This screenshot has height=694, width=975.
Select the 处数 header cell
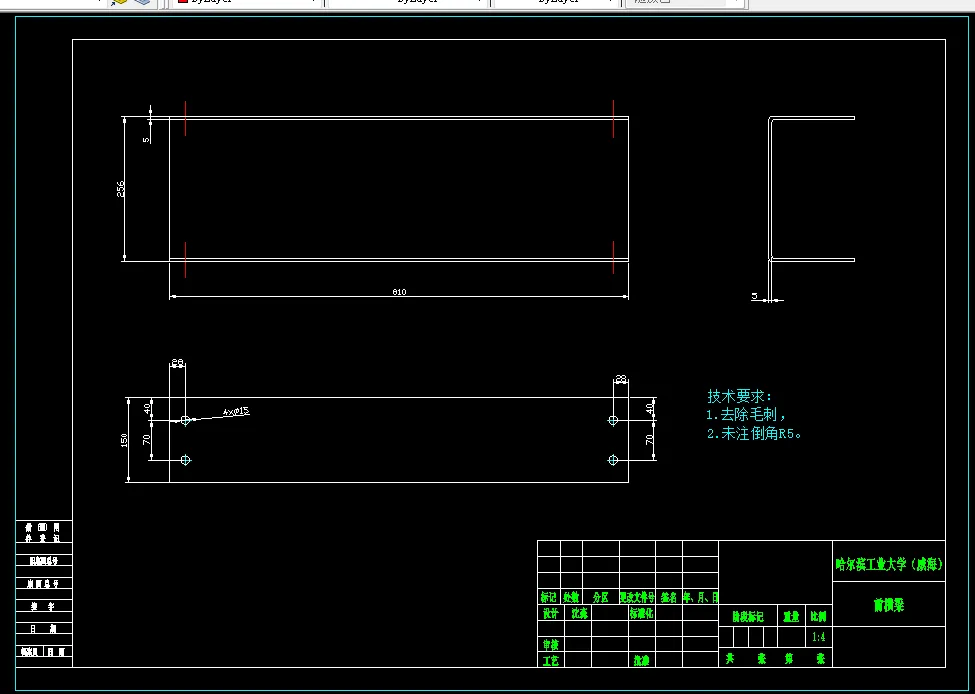(571, 597)
